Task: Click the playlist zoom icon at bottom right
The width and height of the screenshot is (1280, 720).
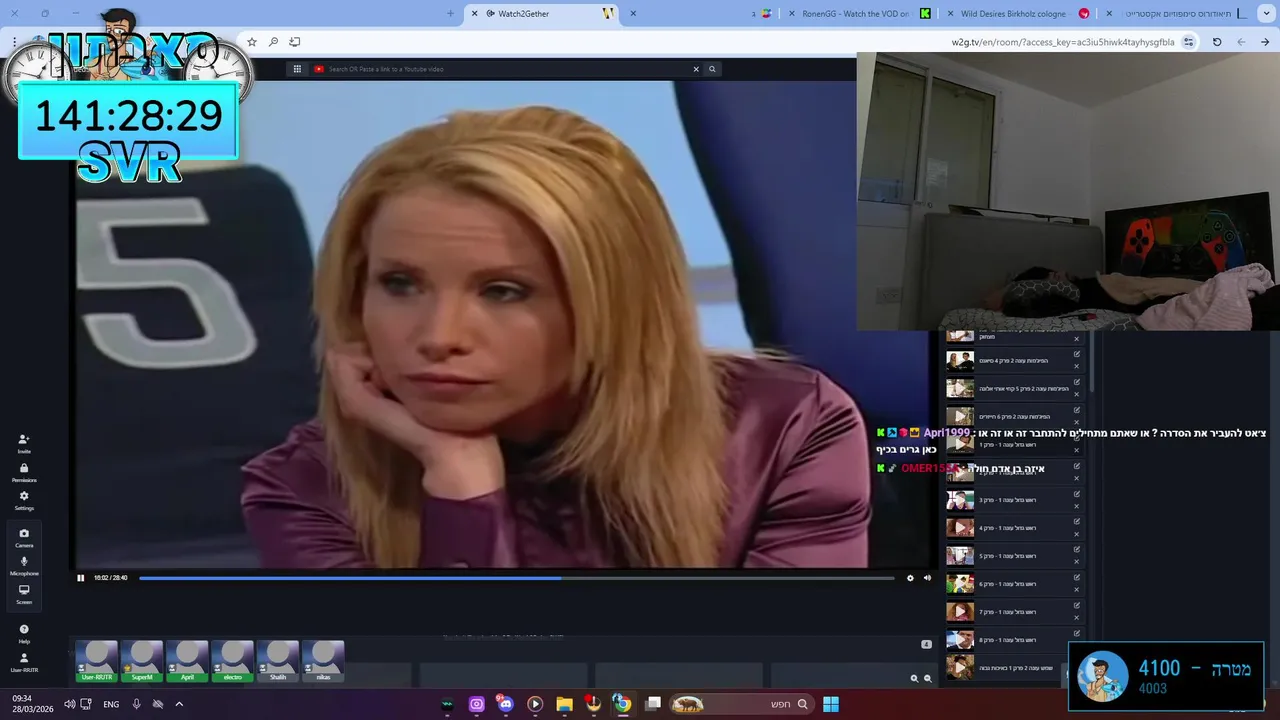Action: [x=928, y=678]
